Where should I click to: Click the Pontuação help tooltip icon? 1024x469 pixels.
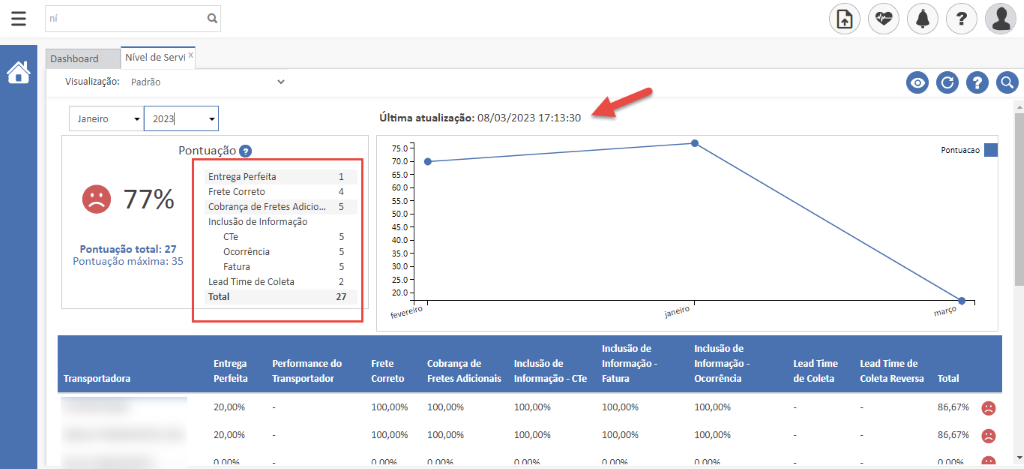[245, 151]
